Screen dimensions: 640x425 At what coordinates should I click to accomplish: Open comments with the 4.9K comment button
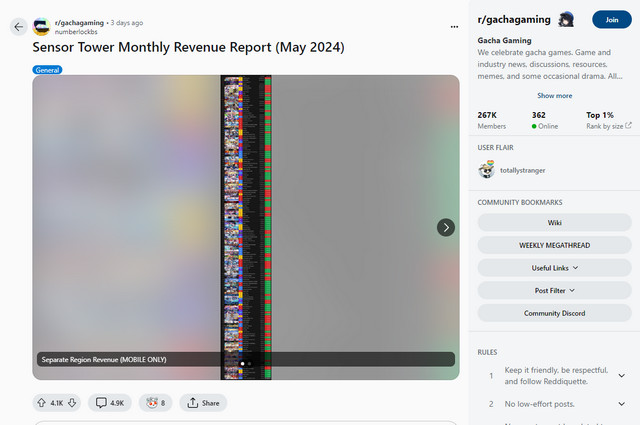[110, 403]
